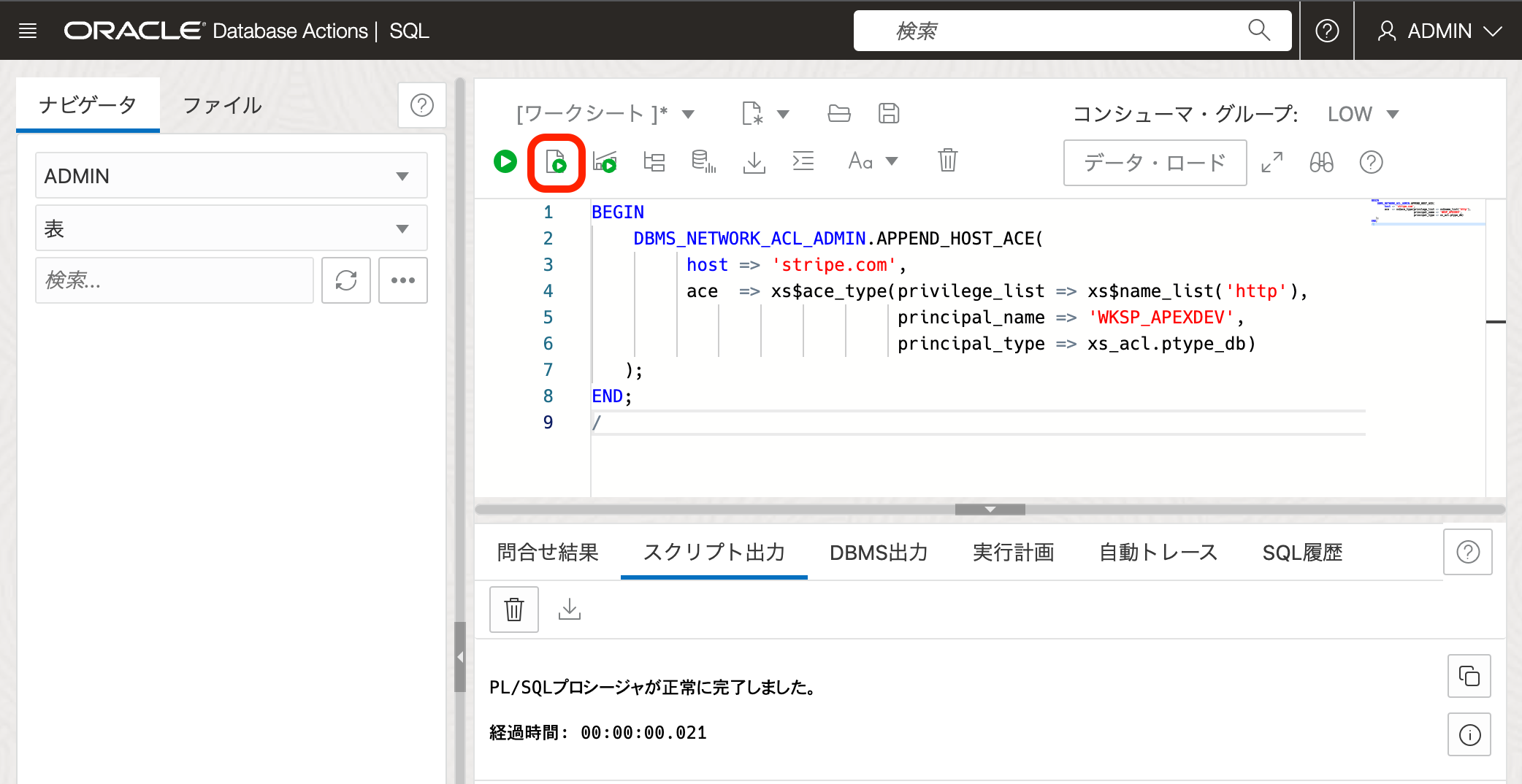Open the 表 object type dropdown
Viewport: 1522px width, 784px height.
(x=232, y=228)
